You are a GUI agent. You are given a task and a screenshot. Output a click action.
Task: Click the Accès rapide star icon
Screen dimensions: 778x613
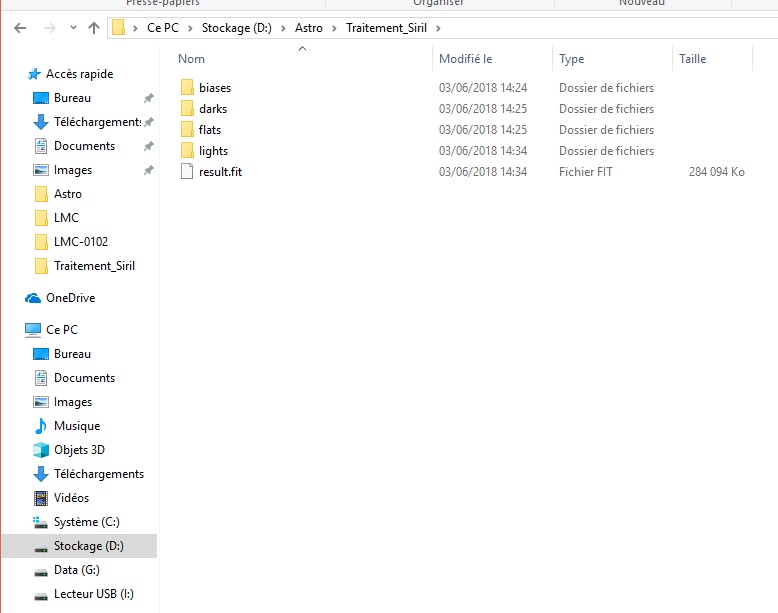[34, 74]
